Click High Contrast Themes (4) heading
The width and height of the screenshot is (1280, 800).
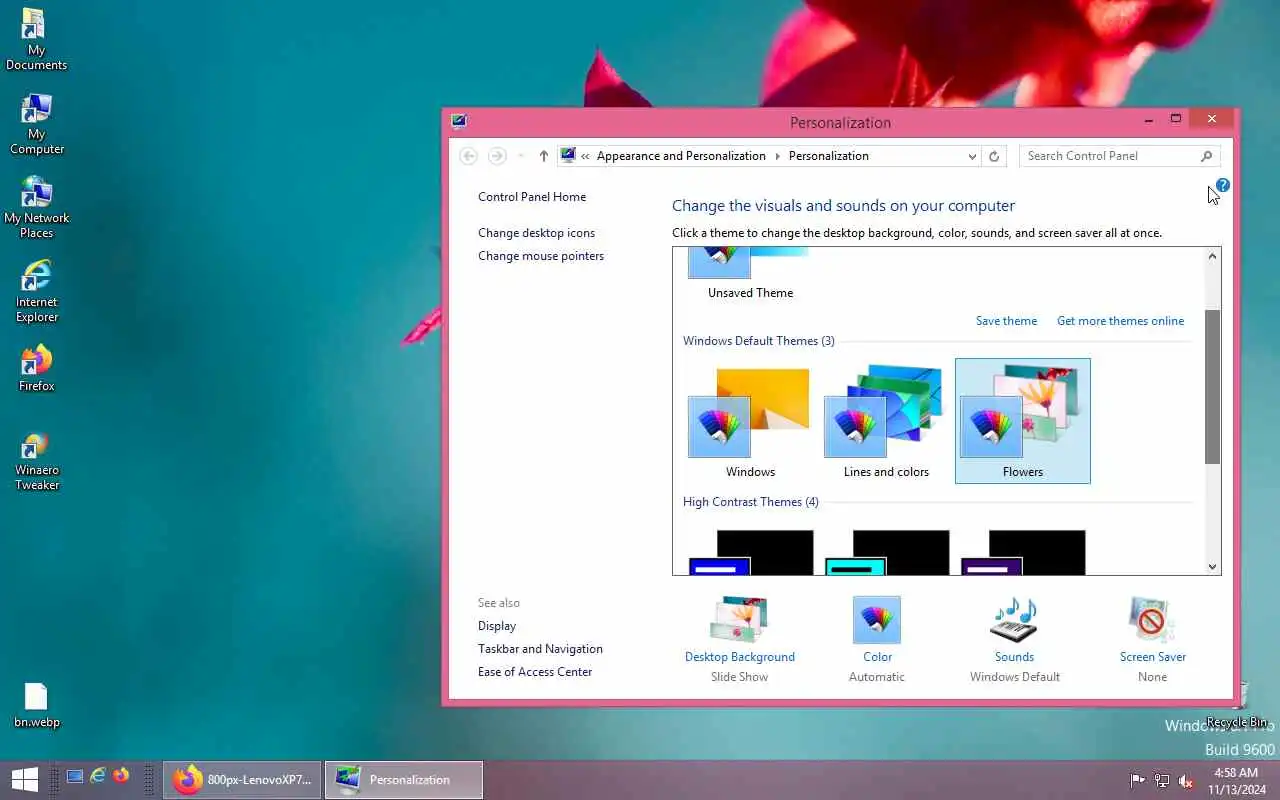[x=750, y=502]
